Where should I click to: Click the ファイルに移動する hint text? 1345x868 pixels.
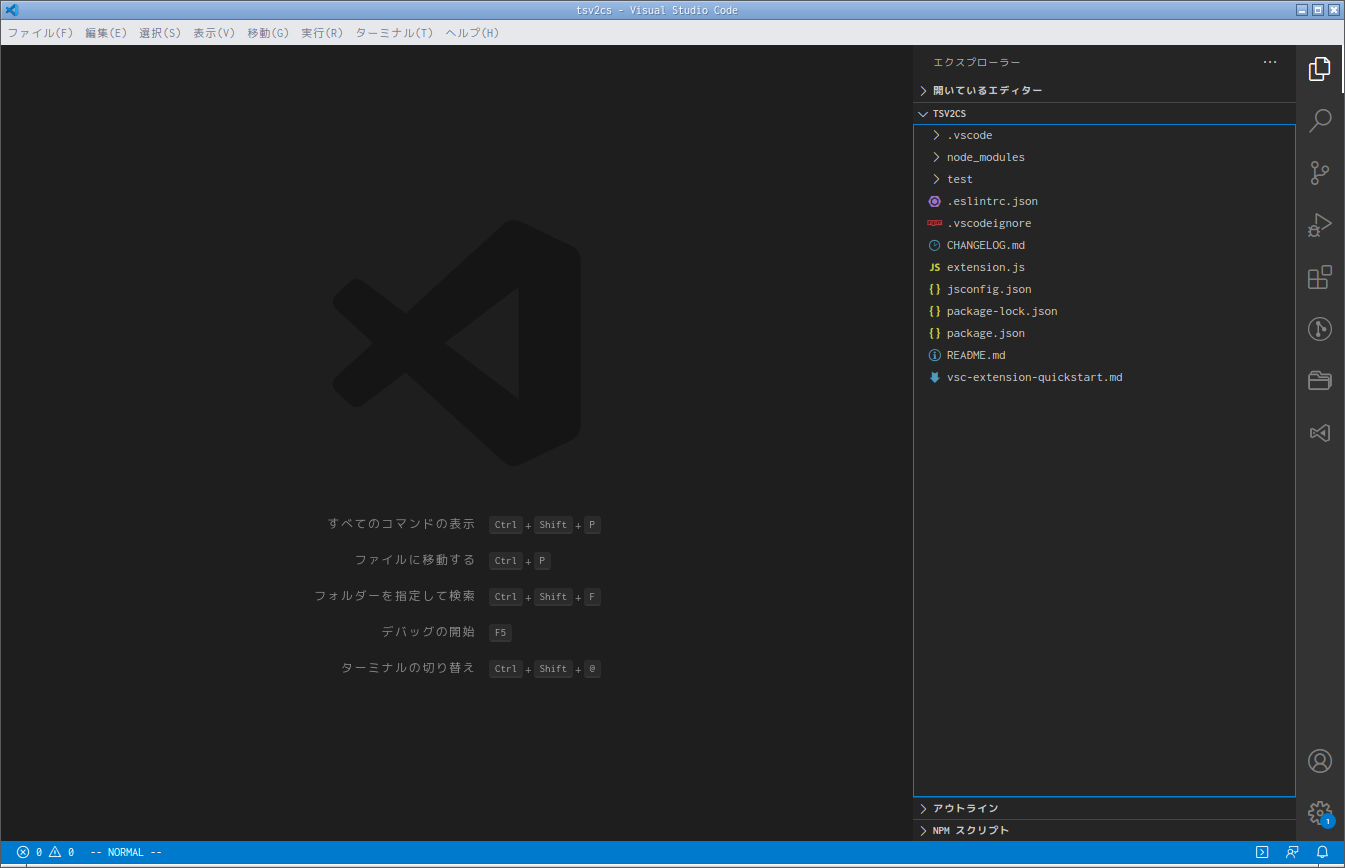415,560
